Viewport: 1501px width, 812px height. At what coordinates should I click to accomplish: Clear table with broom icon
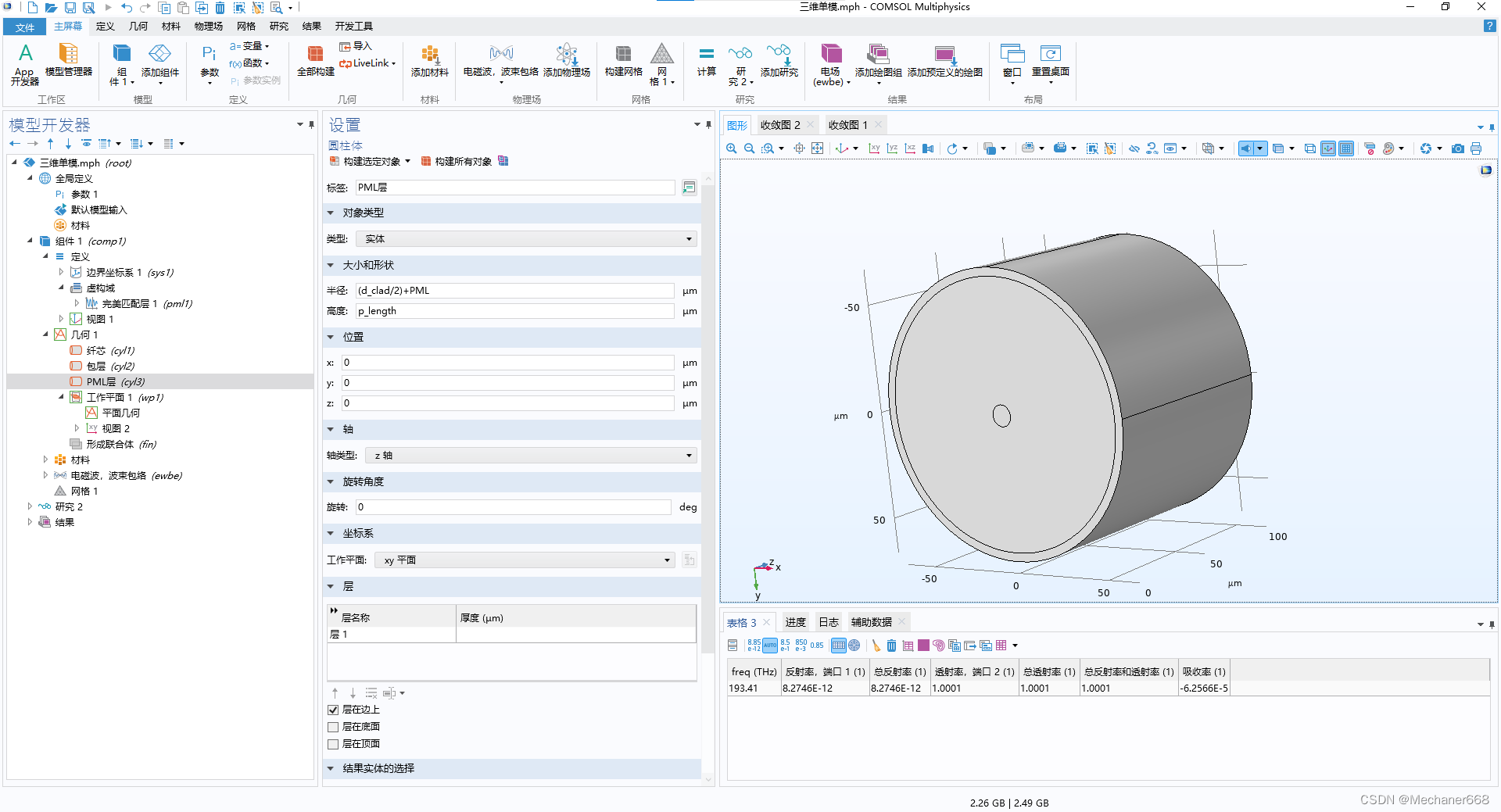pos(876,646)
